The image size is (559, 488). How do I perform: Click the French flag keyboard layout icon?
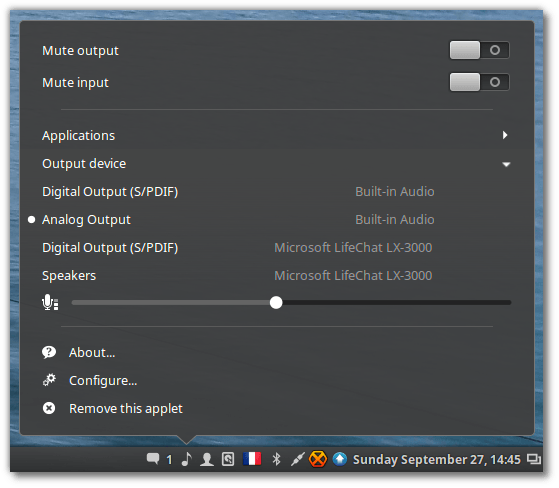pos(252,459)
